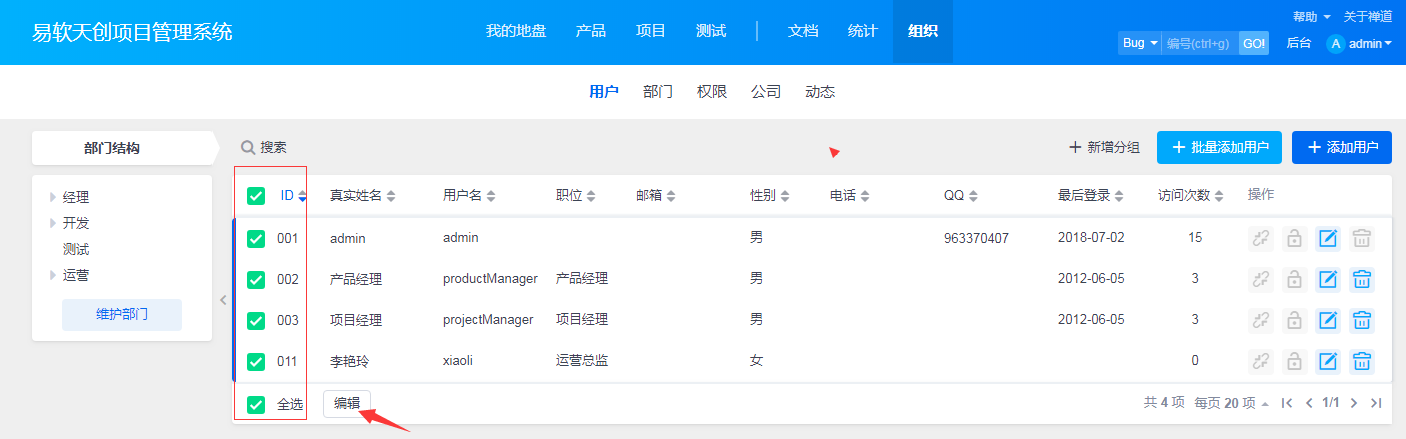The image size is (1406, 439).
Task: Sort by 访问次数 column
Action: click(x=1191, y=196)
